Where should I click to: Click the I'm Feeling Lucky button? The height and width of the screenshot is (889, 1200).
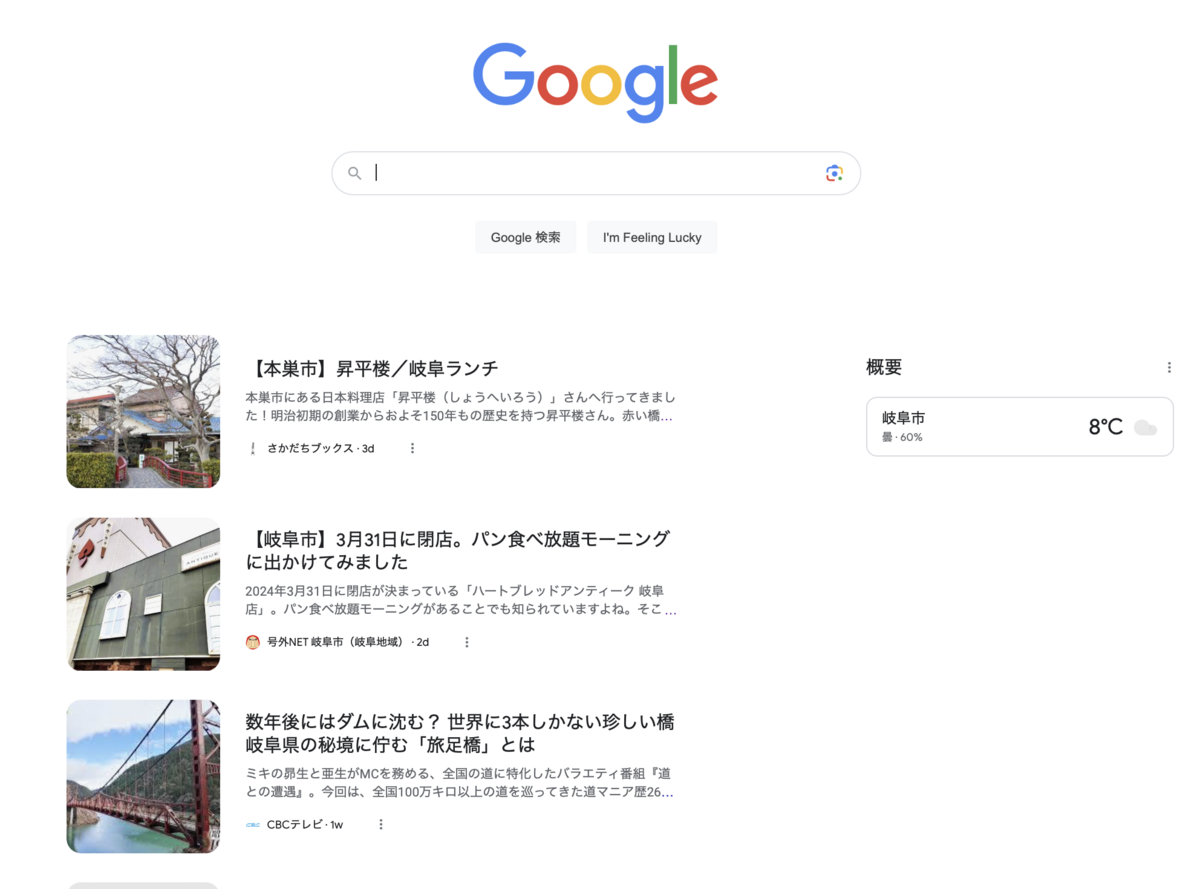tap(652, 237)
